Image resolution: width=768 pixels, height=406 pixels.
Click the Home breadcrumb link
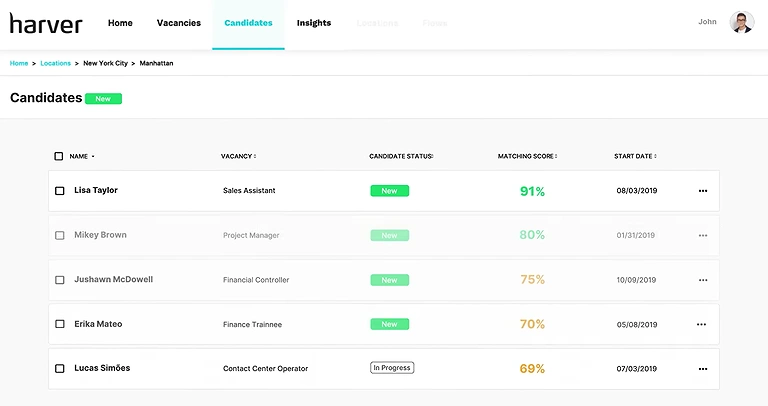[19, 63]
